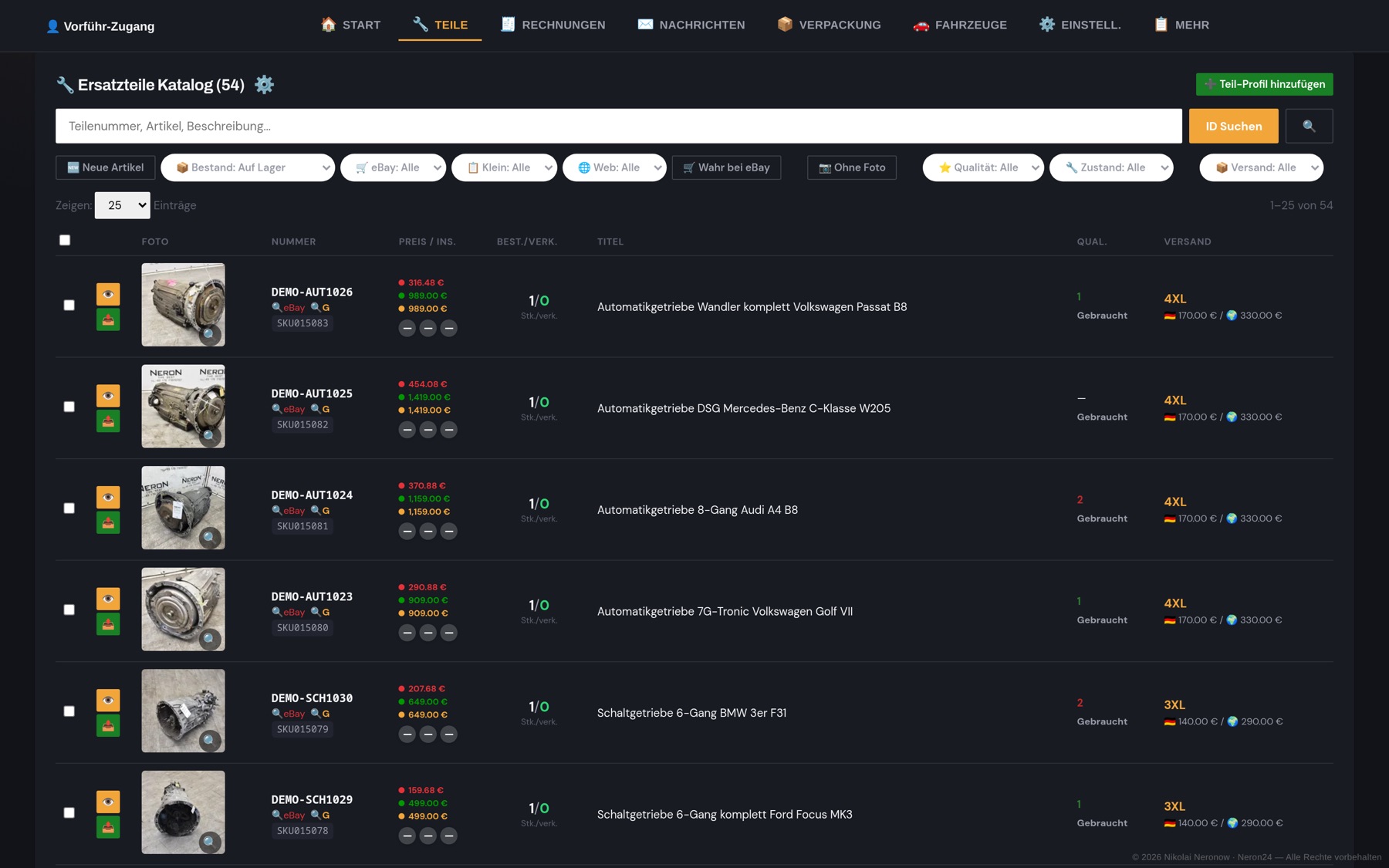This screenshot has width=1389, height=868.
Task: Click the green upload icon for DEMO-AUT1025
Action: (108, 421)
